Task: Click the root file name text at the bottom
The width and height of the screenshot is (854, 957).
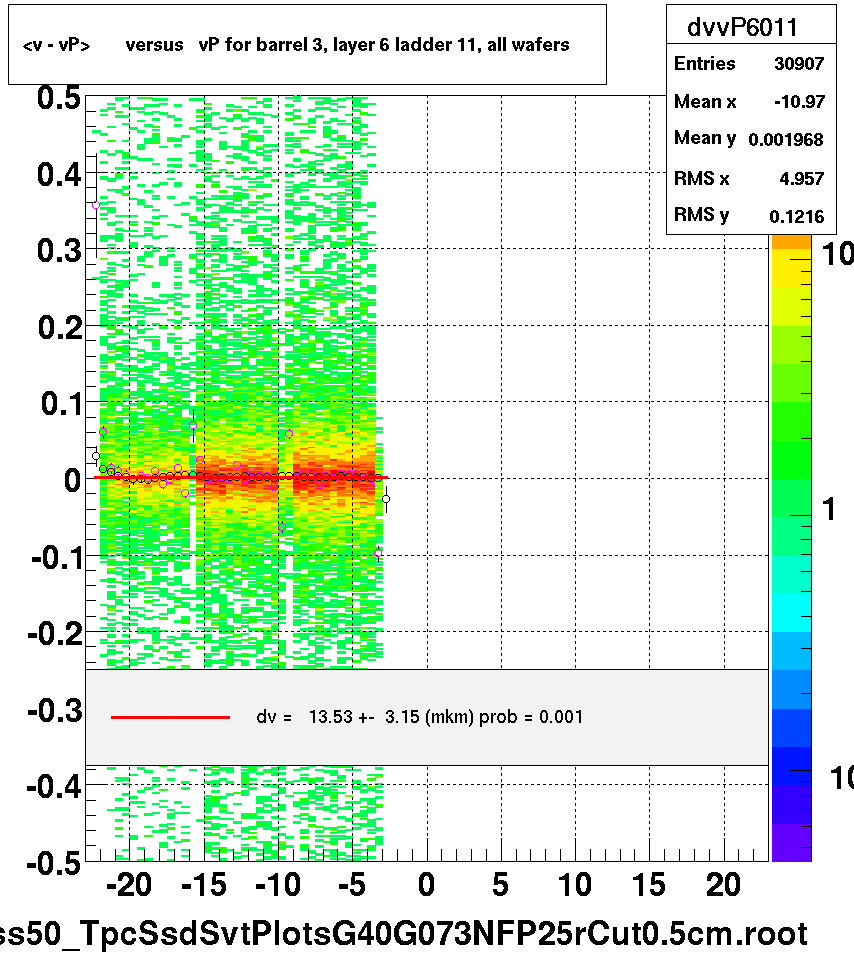Action: [403, 934]
